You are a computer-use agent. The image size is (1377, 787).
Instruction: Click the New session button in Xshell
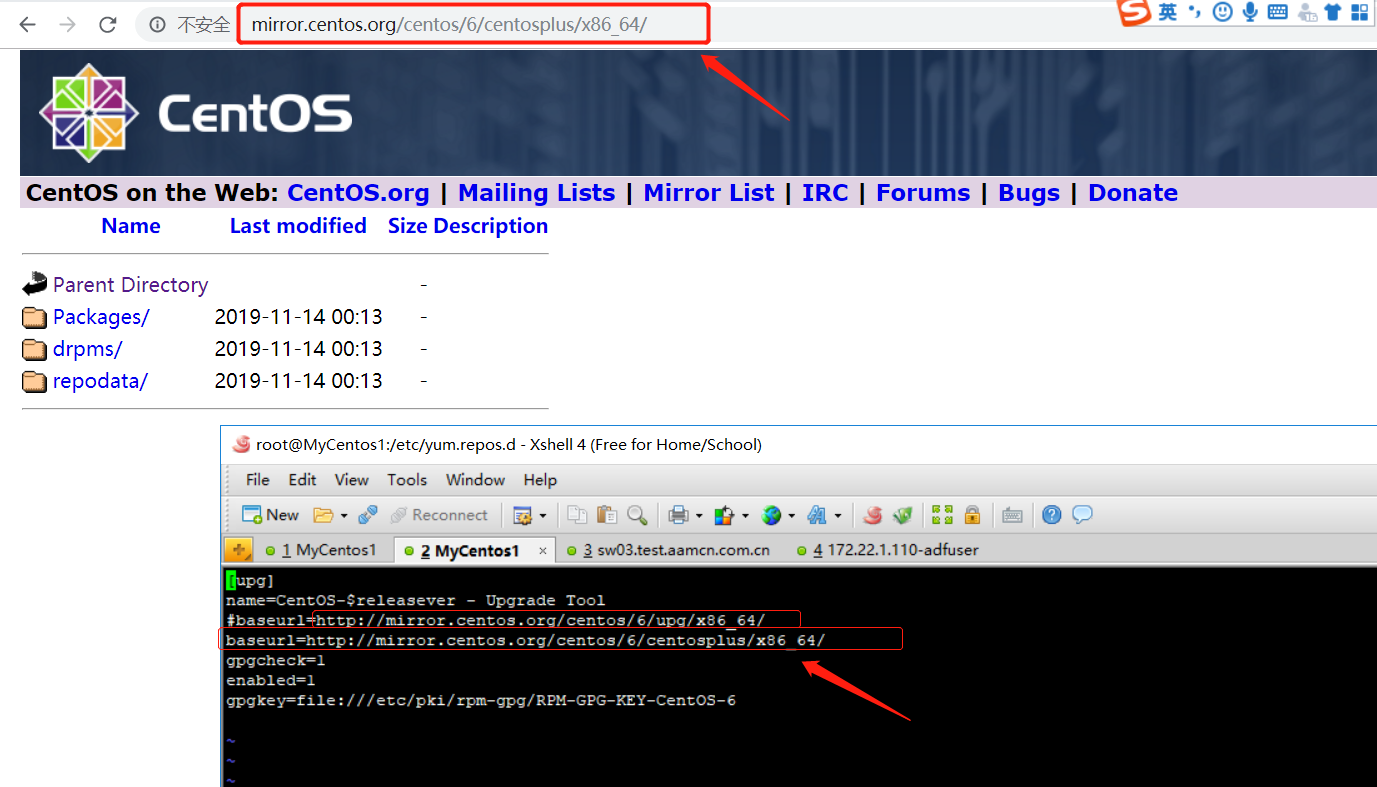pos(270,515)
